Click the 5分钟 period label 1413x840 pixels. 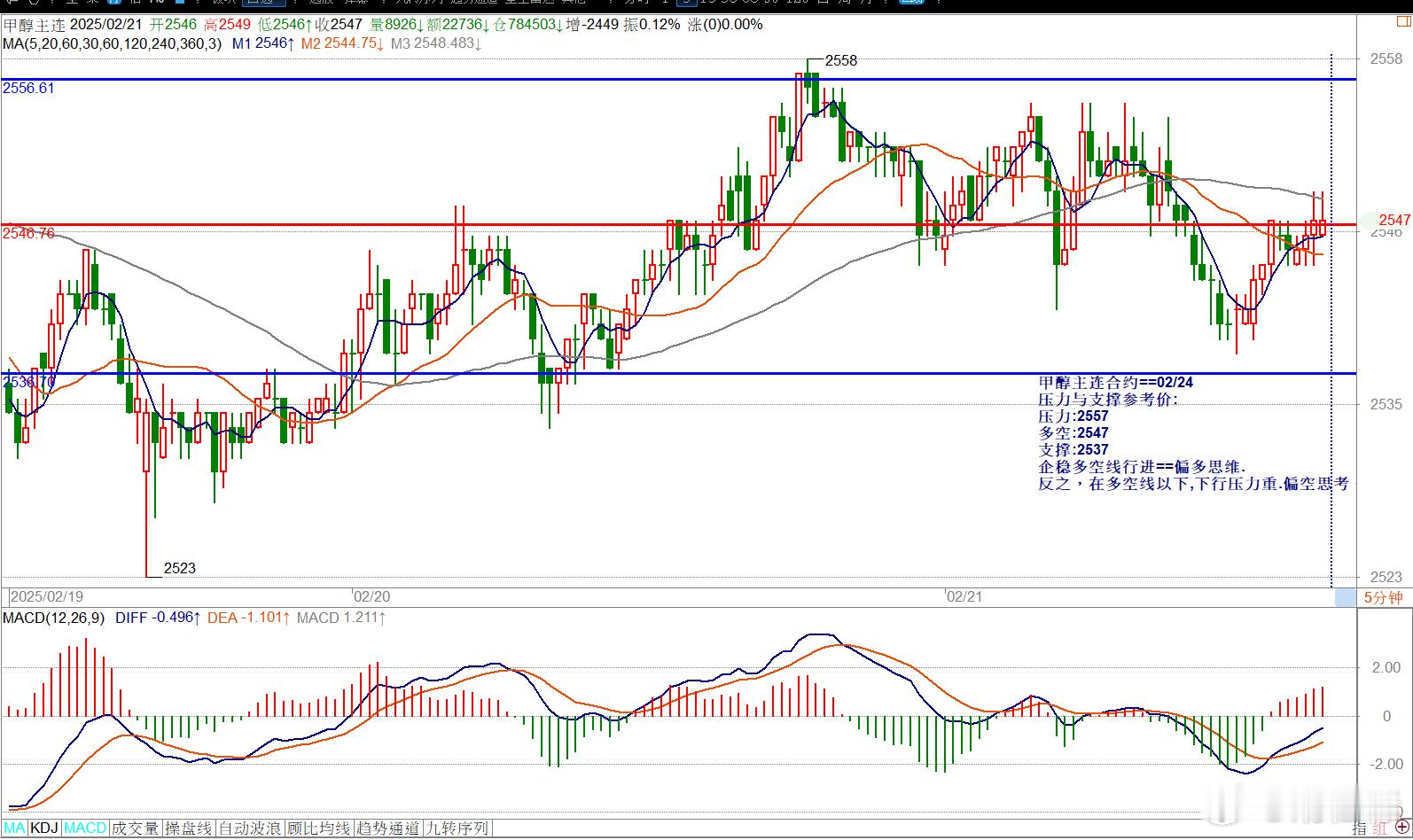(1383, 598)
